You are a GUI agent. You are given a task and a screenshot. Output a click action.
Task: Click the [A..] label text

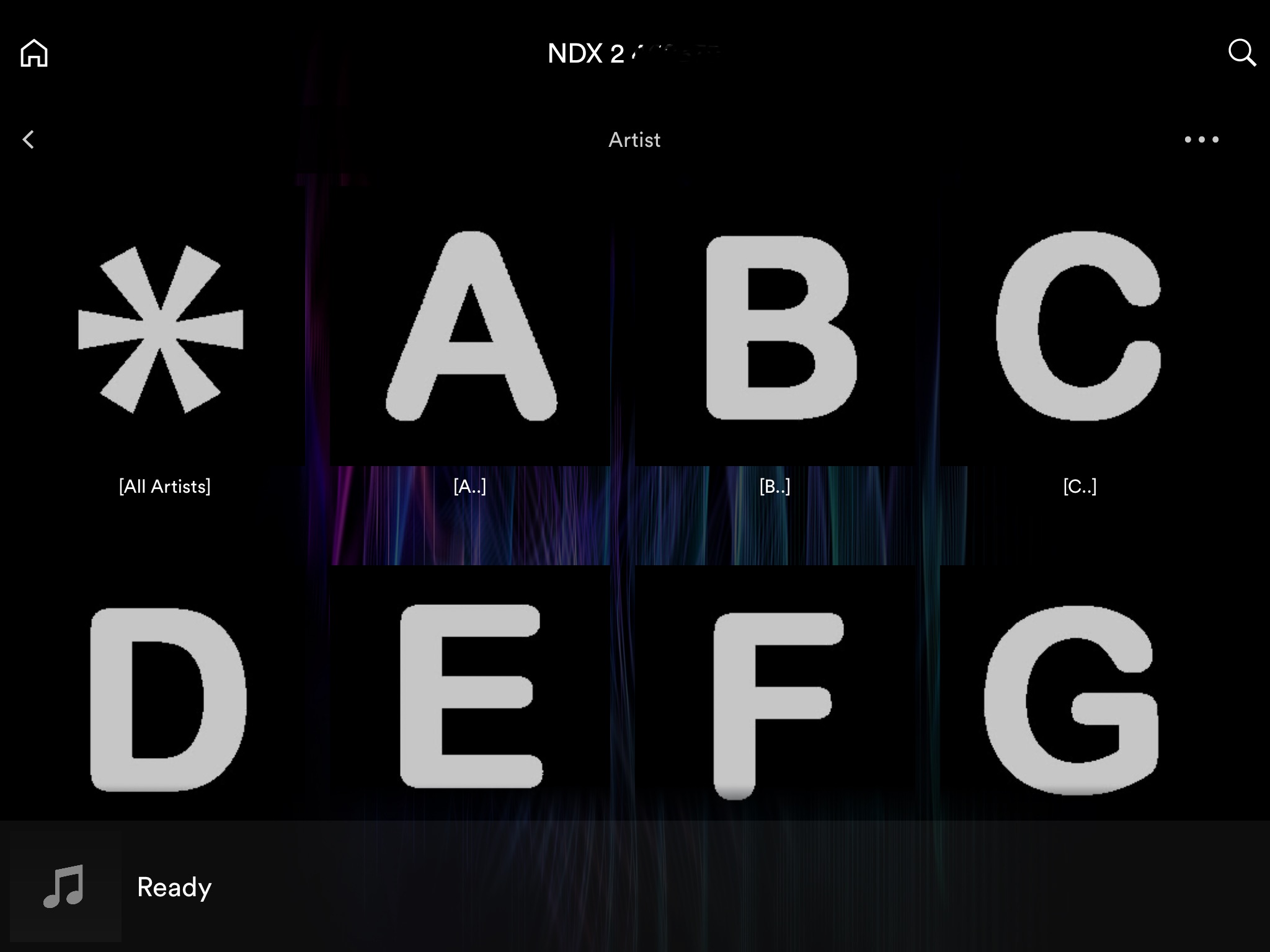click(x=470, y=487)
